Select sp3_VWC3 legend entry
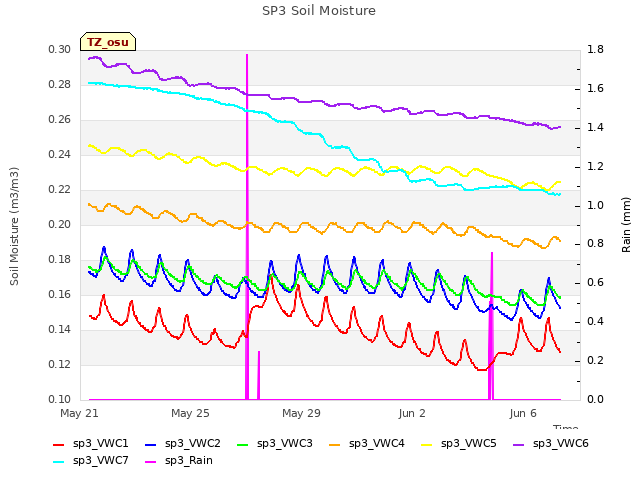The image size is (640, 480). click(x=275, y=444)
